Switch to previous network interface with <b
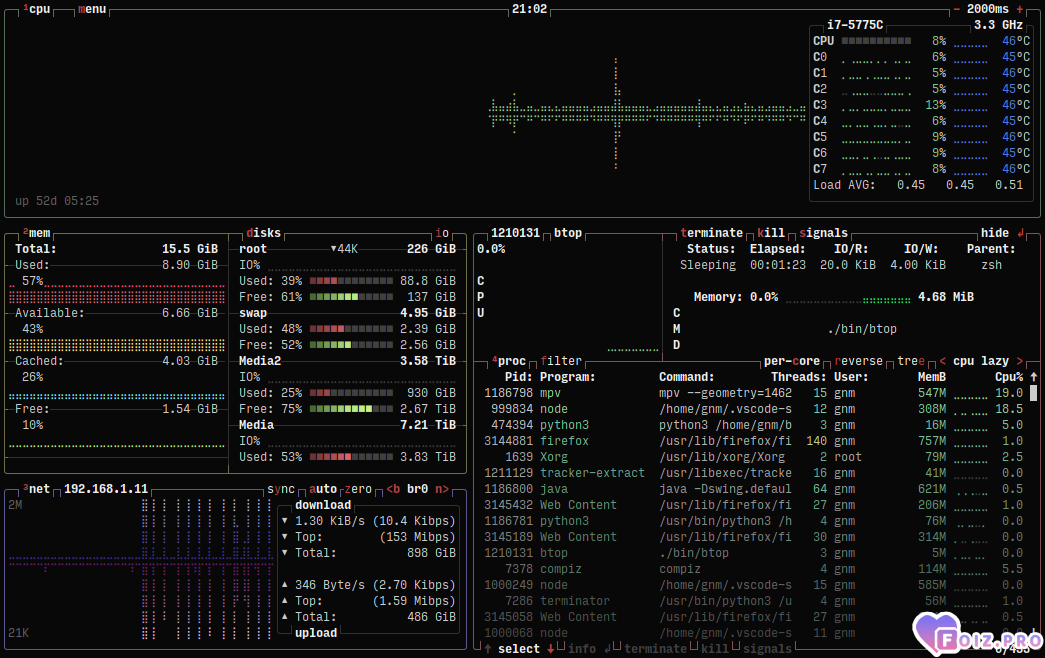The height and width of the screenshot is (658, 1045). 393,489
